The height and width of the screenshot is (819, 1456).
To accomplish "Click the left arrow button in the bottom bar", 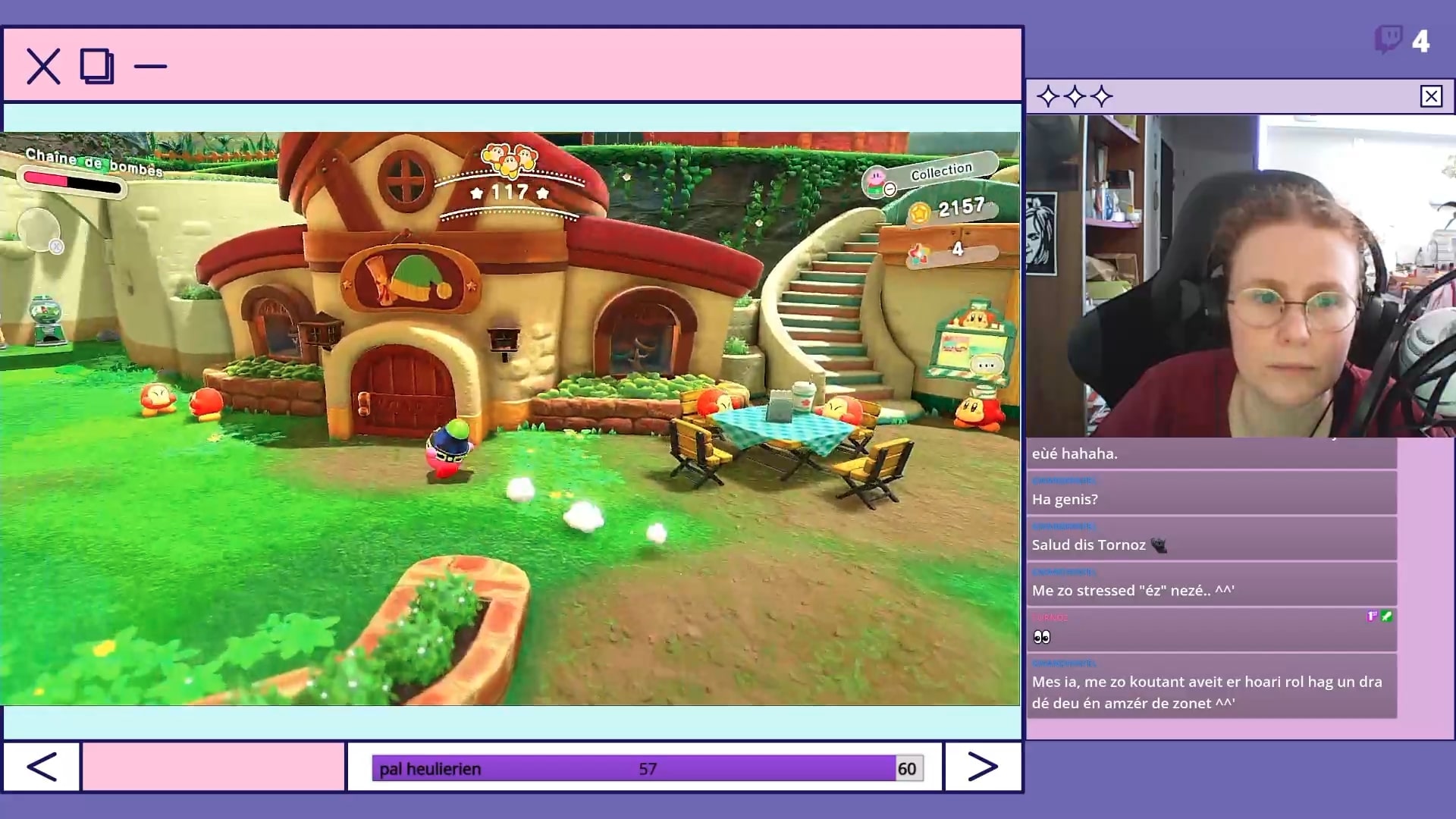I will [x=42, y=767].
